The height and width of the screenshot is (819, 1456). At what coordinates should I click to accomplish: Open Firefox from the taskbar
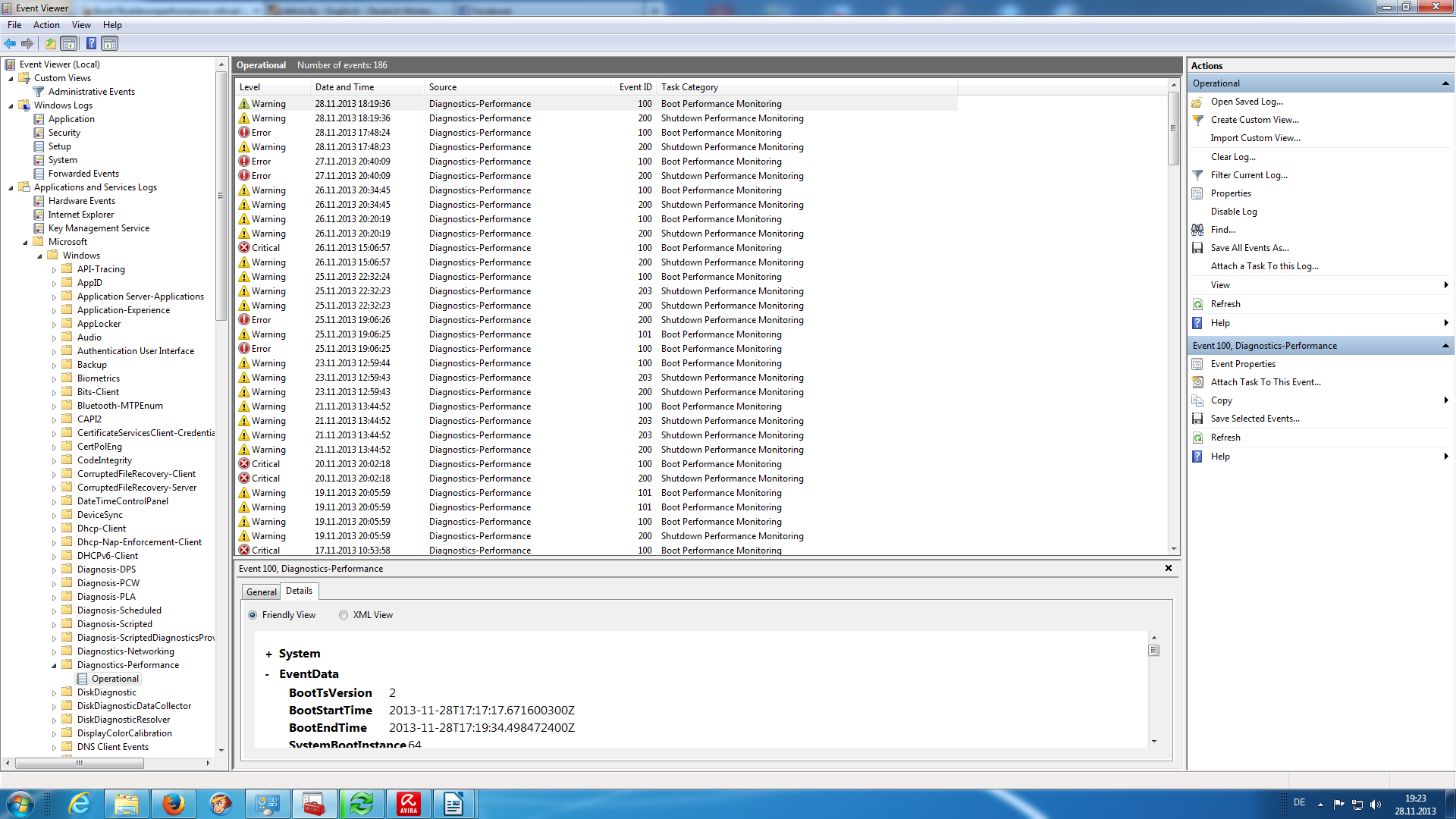point(173,803)
